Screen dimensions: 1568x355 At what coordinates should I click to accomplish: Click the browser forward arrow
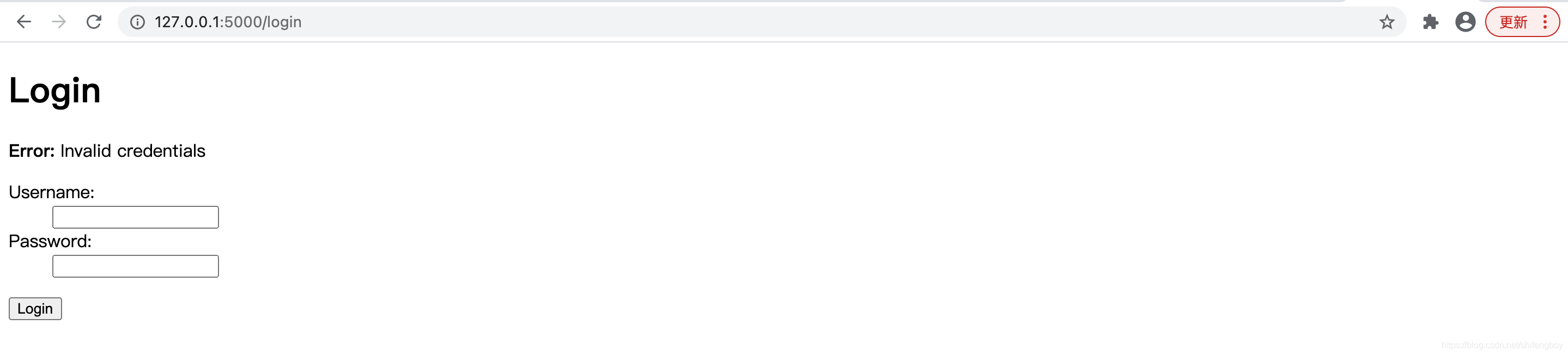coord(58,22)
